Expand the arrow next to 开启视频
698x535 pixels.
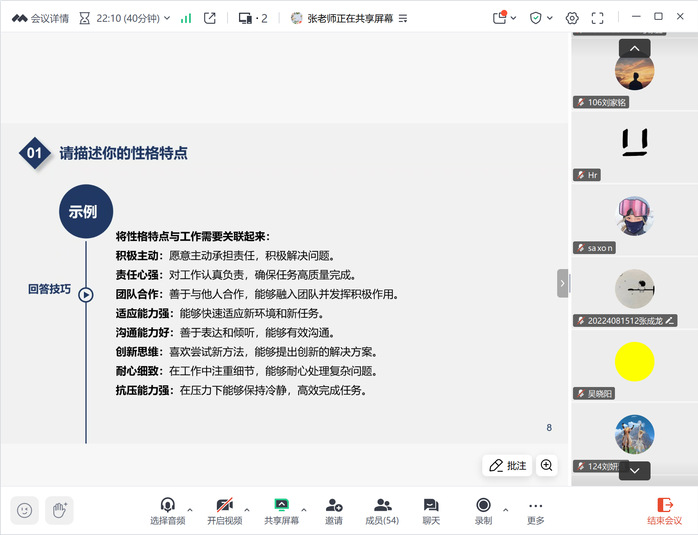click(247, 509)
